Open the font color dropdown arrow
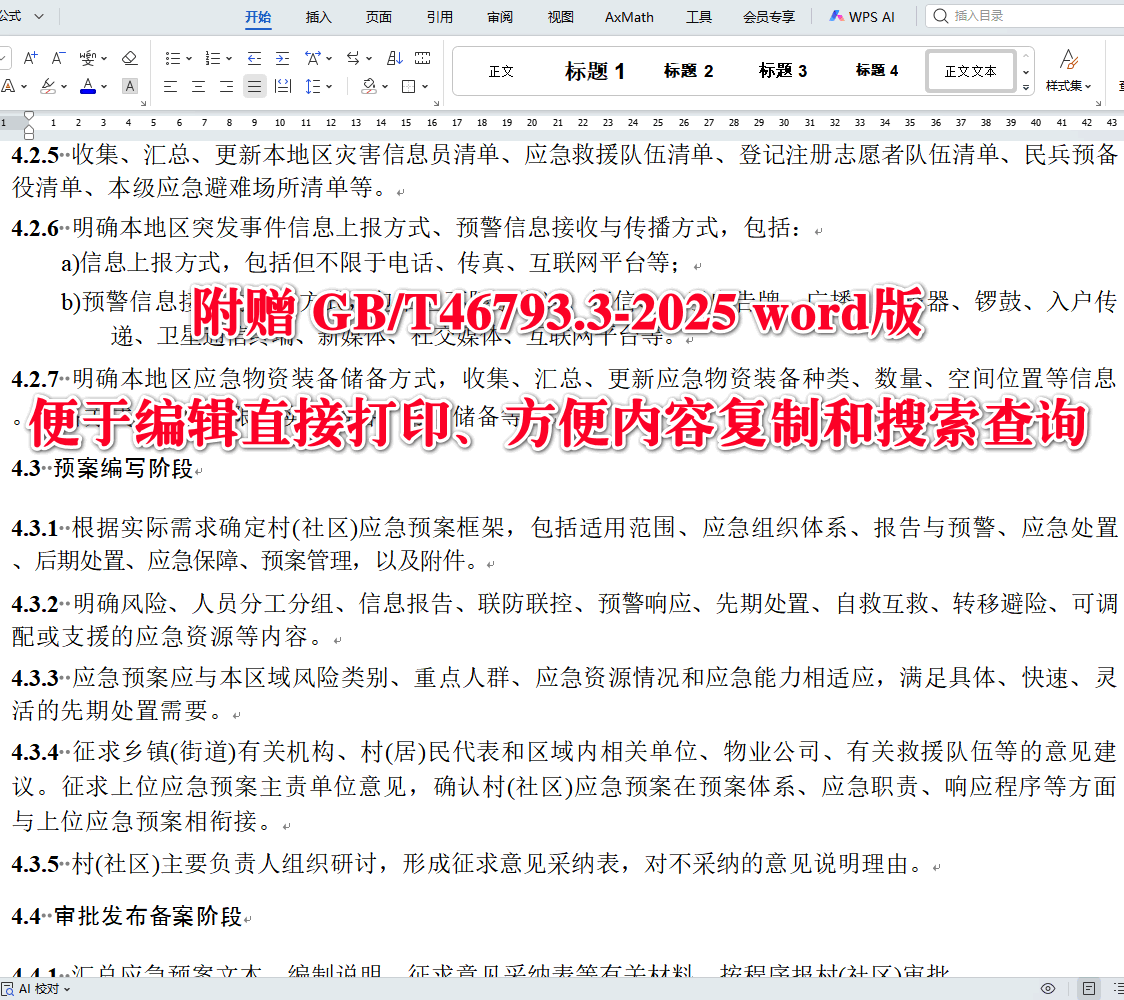Screen dimensions: 1124x1000 click(103, 85)
